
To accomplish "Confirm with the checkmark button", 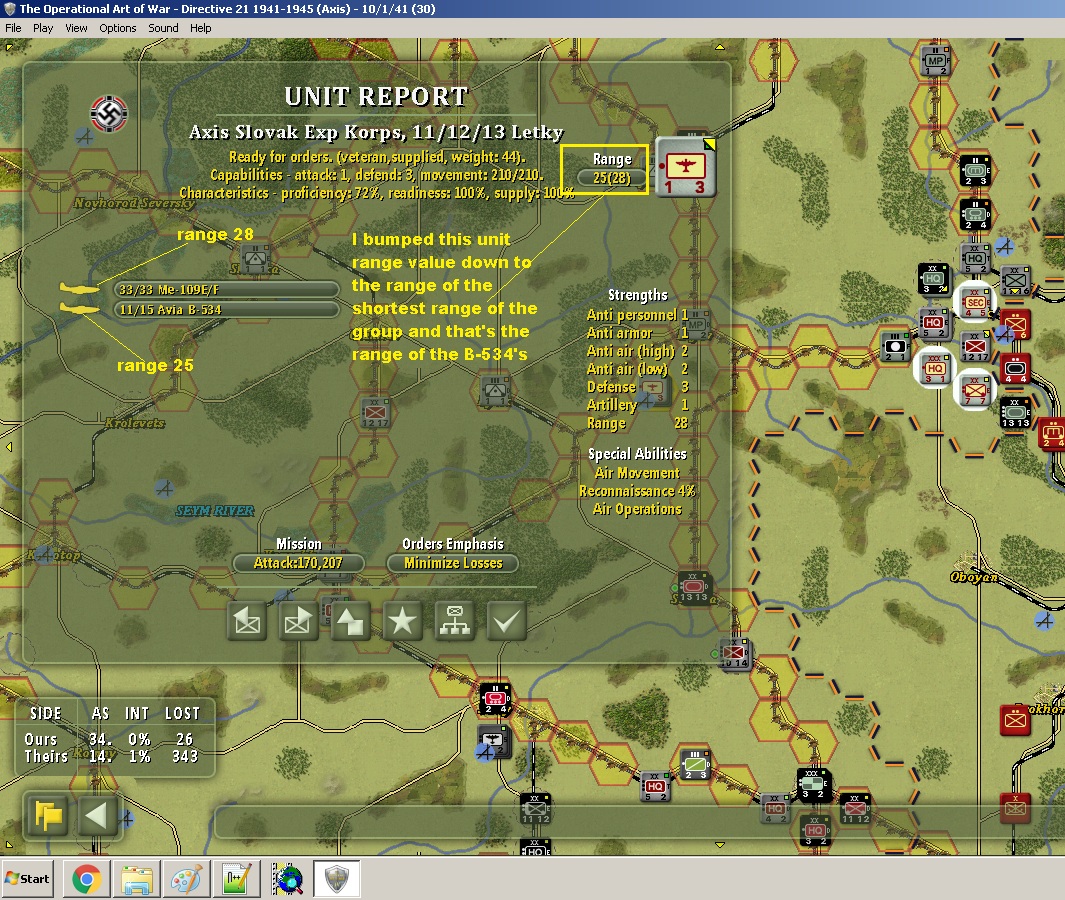I will coord(507,621).
